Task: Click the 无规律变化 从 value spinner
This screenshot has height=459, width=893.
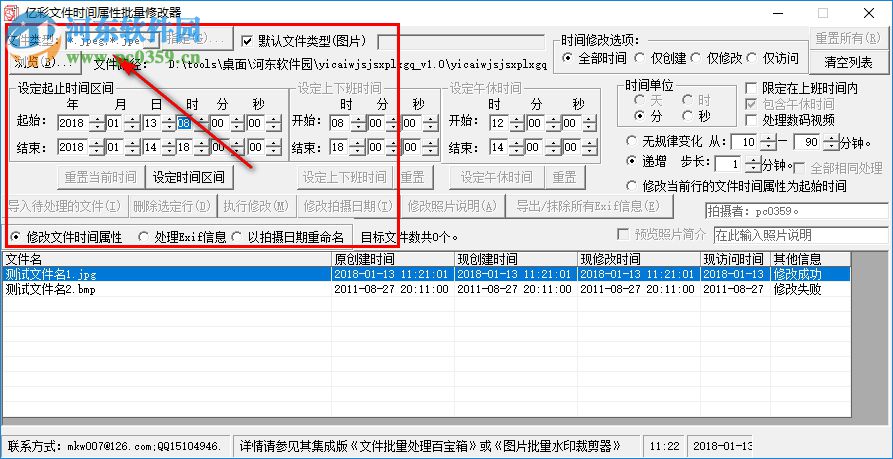Action: coord(768,142)
